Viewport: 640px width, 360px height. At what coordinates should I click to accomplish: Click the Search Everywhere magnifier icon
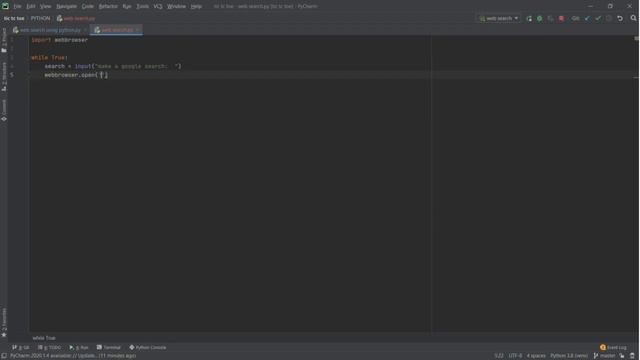tap(633, 18)
